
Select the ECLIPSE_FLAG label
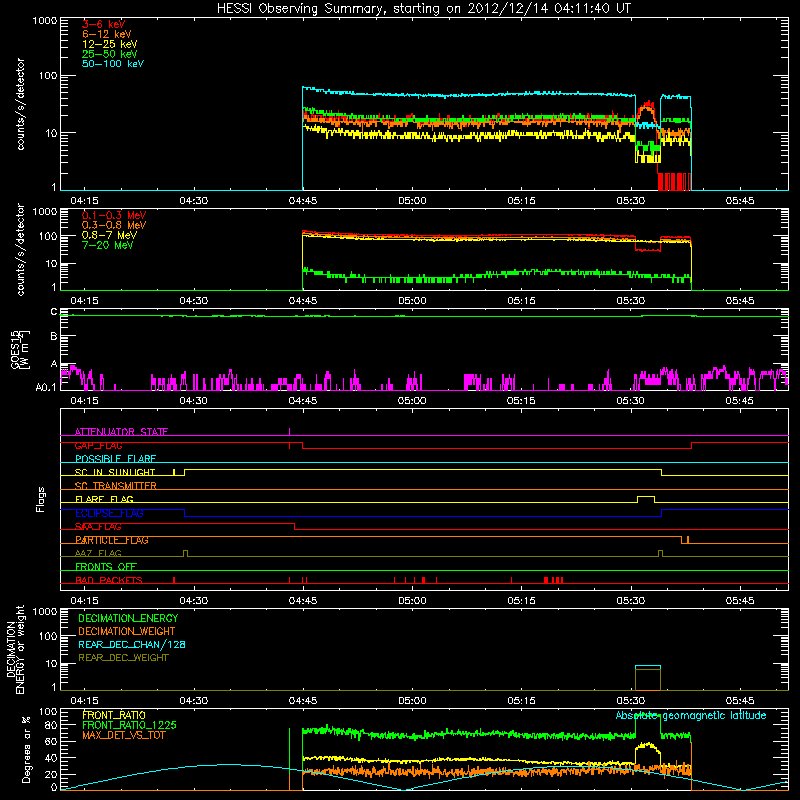109,513
